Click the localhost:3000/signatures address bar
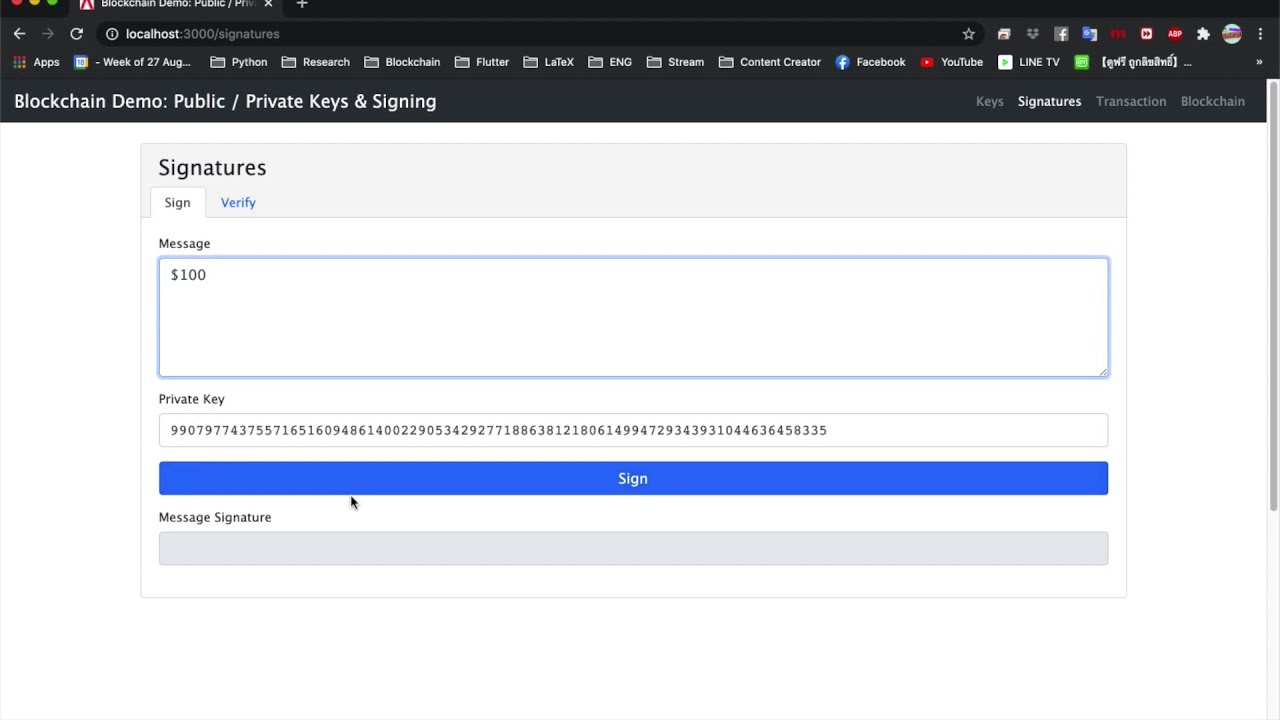This screenshot has height=720, width=1280. point(540,34)
